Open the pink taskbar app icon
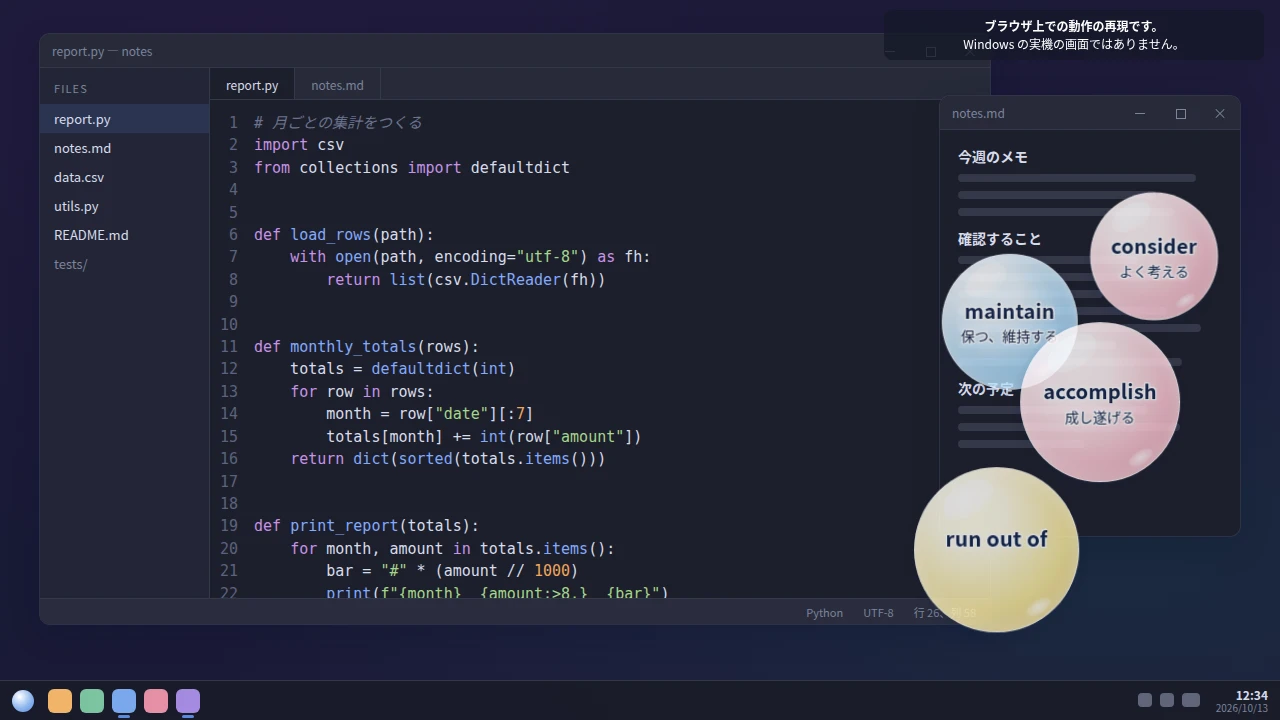Screen dimensions: 1280x720 click(x=156, y=701)
